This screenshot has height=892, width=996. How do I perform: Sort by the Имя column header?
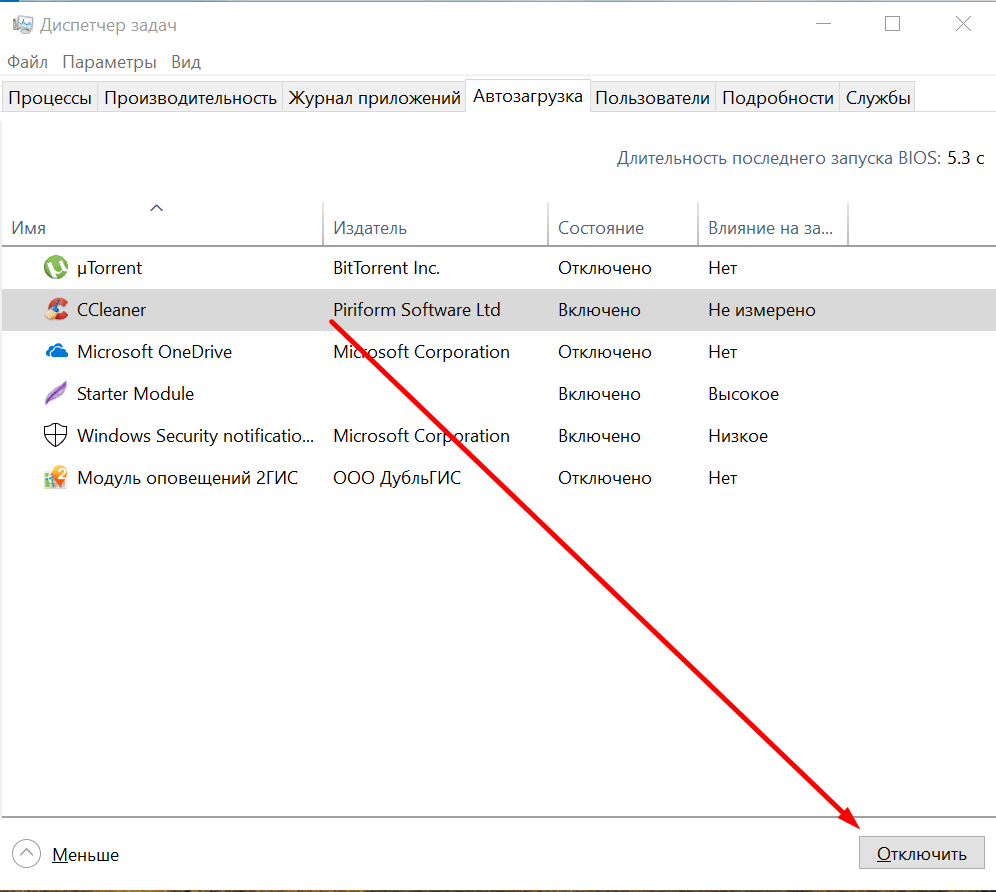point(162,224)
